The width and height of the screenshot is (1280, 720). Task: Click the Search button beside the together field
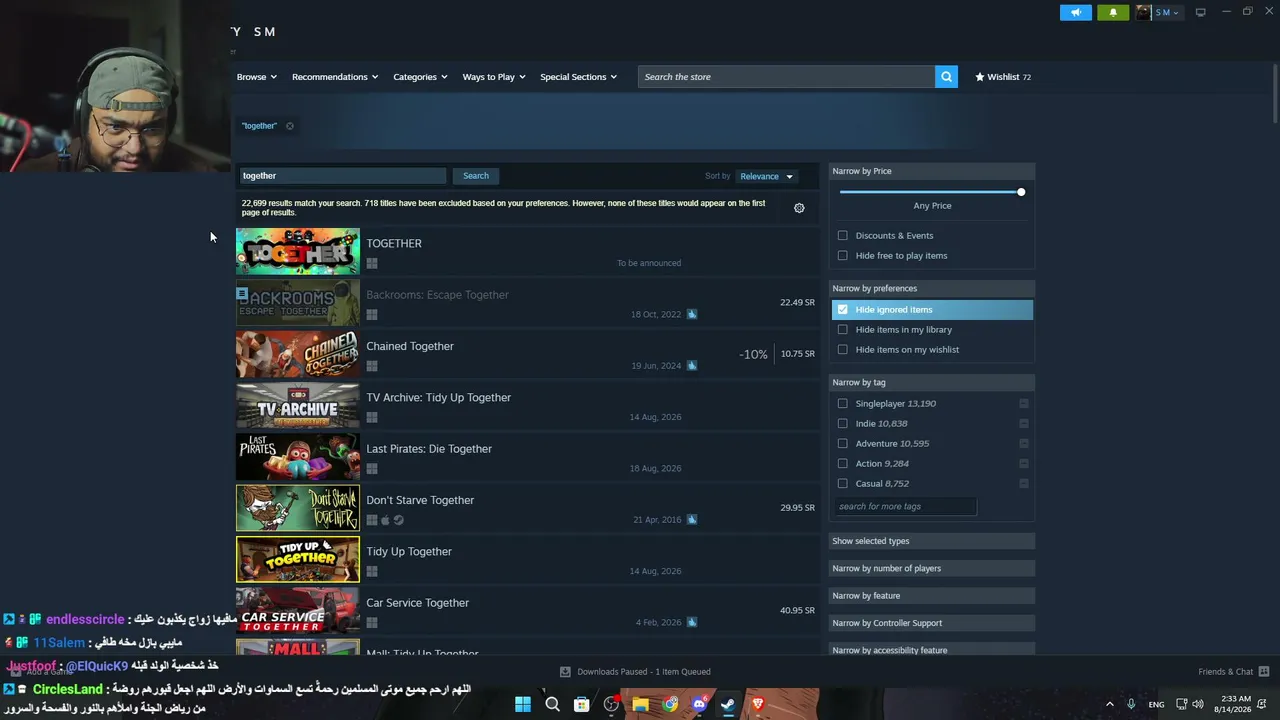pyautogui.click(x=476, y=176)
